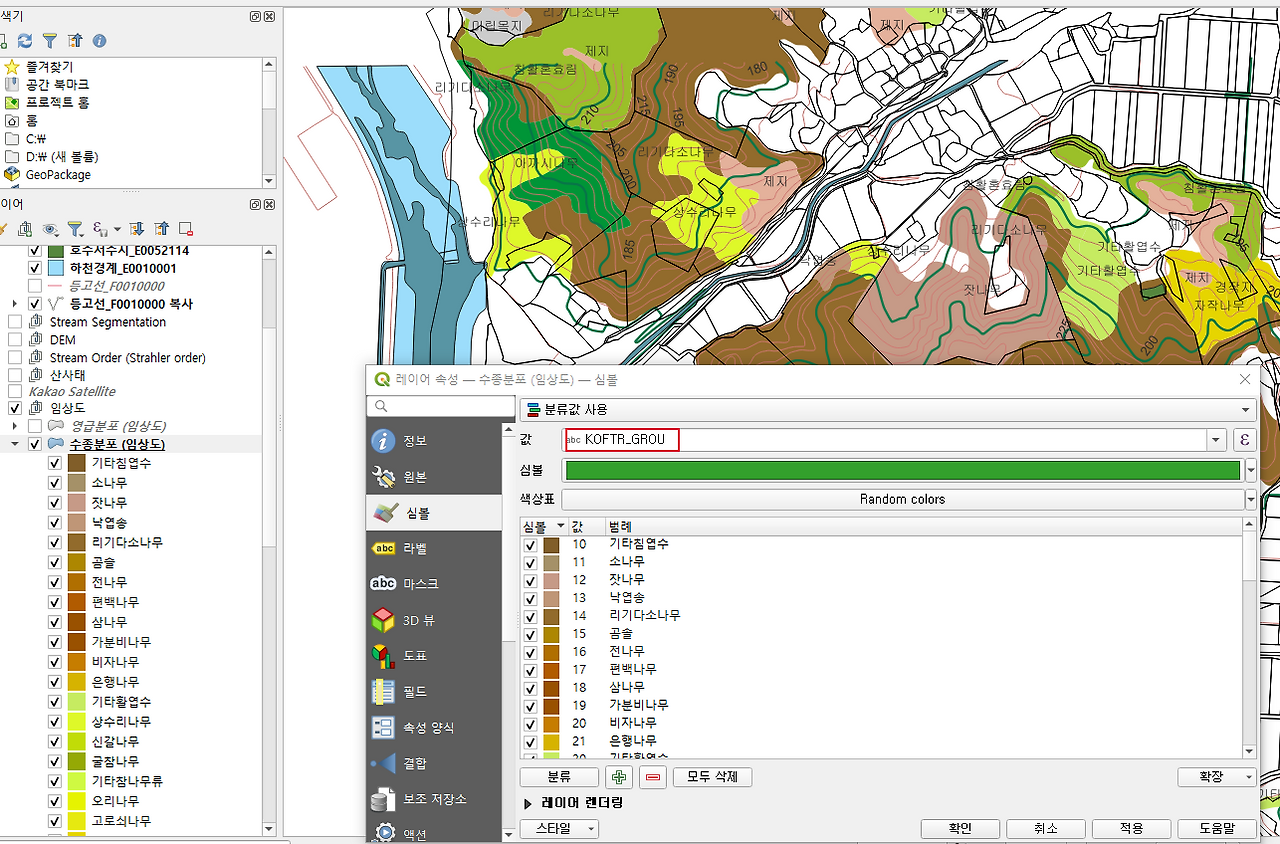Apply changes with the 적용 button

pyautogui.click(x=1129, y=828)
